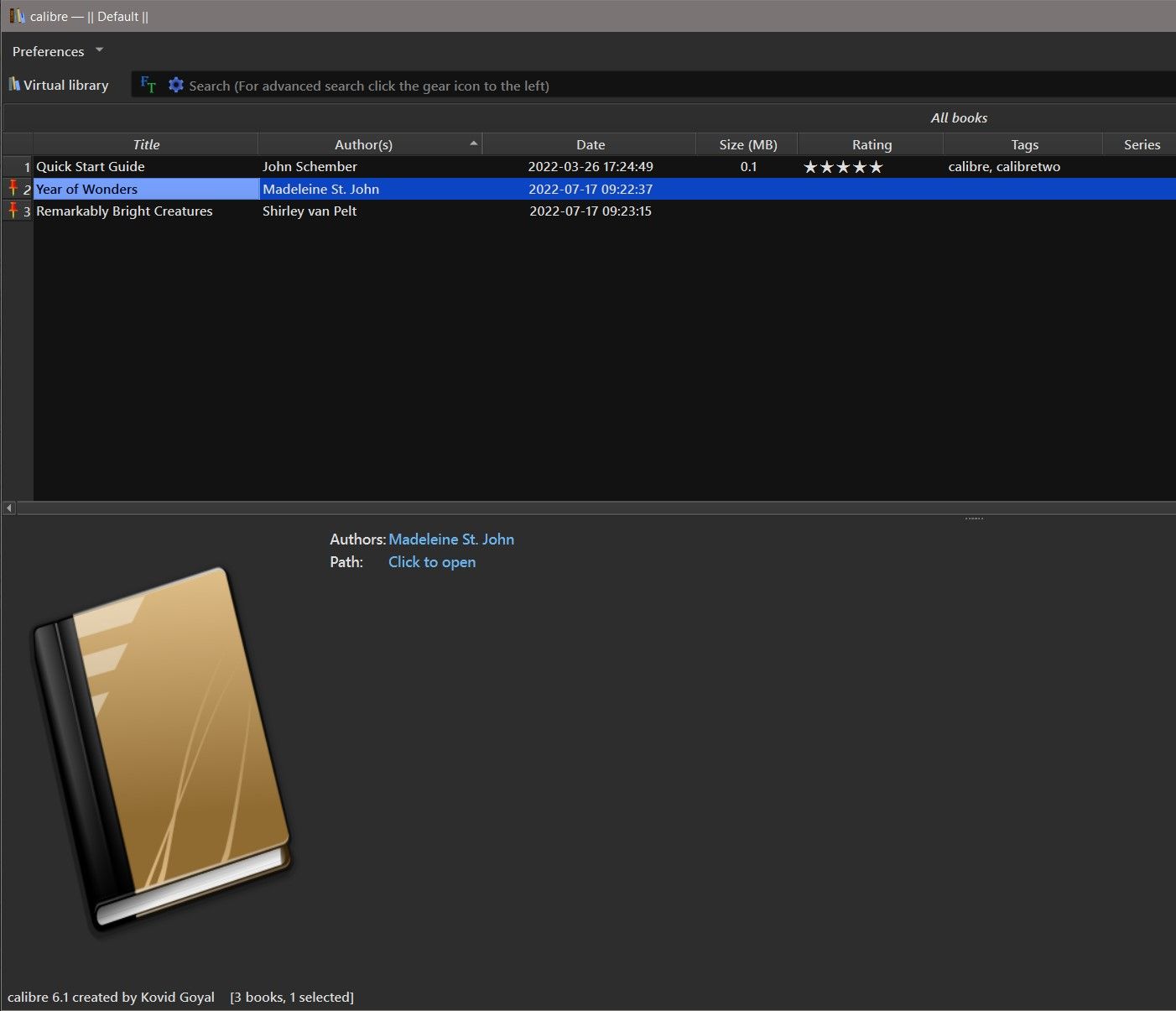The image size is (1176, 1011).
Task: Sort by the Series column header
Action: tap(1141, 144)
